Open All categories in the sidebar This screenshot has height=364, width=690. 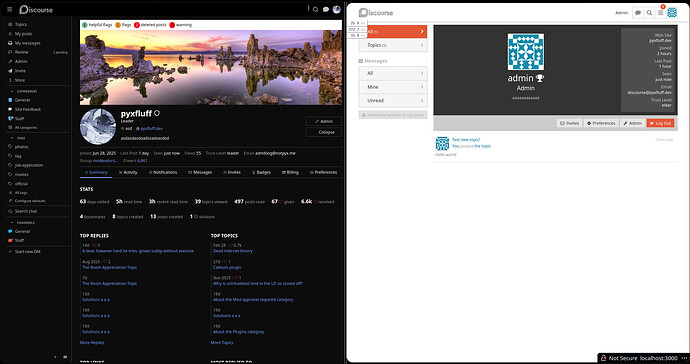pos(26,128)
